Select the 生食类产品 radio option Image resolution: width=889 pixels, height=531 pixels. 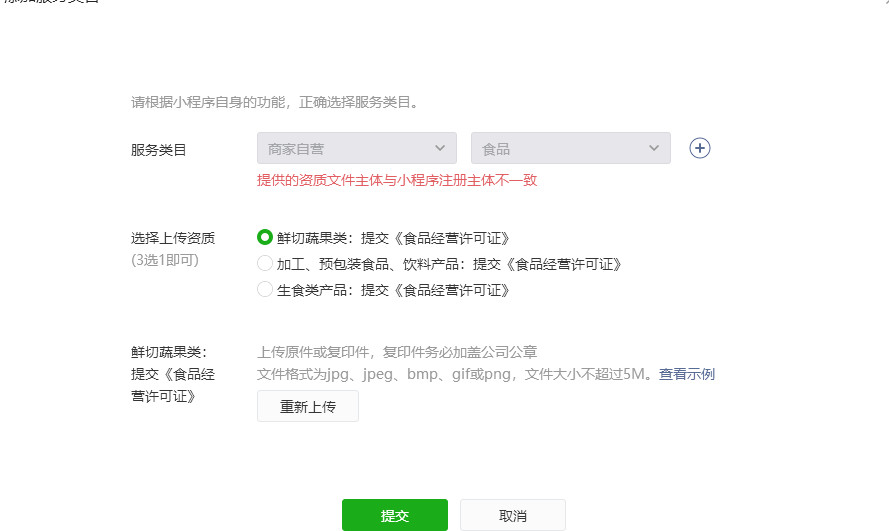coord(265,290)
